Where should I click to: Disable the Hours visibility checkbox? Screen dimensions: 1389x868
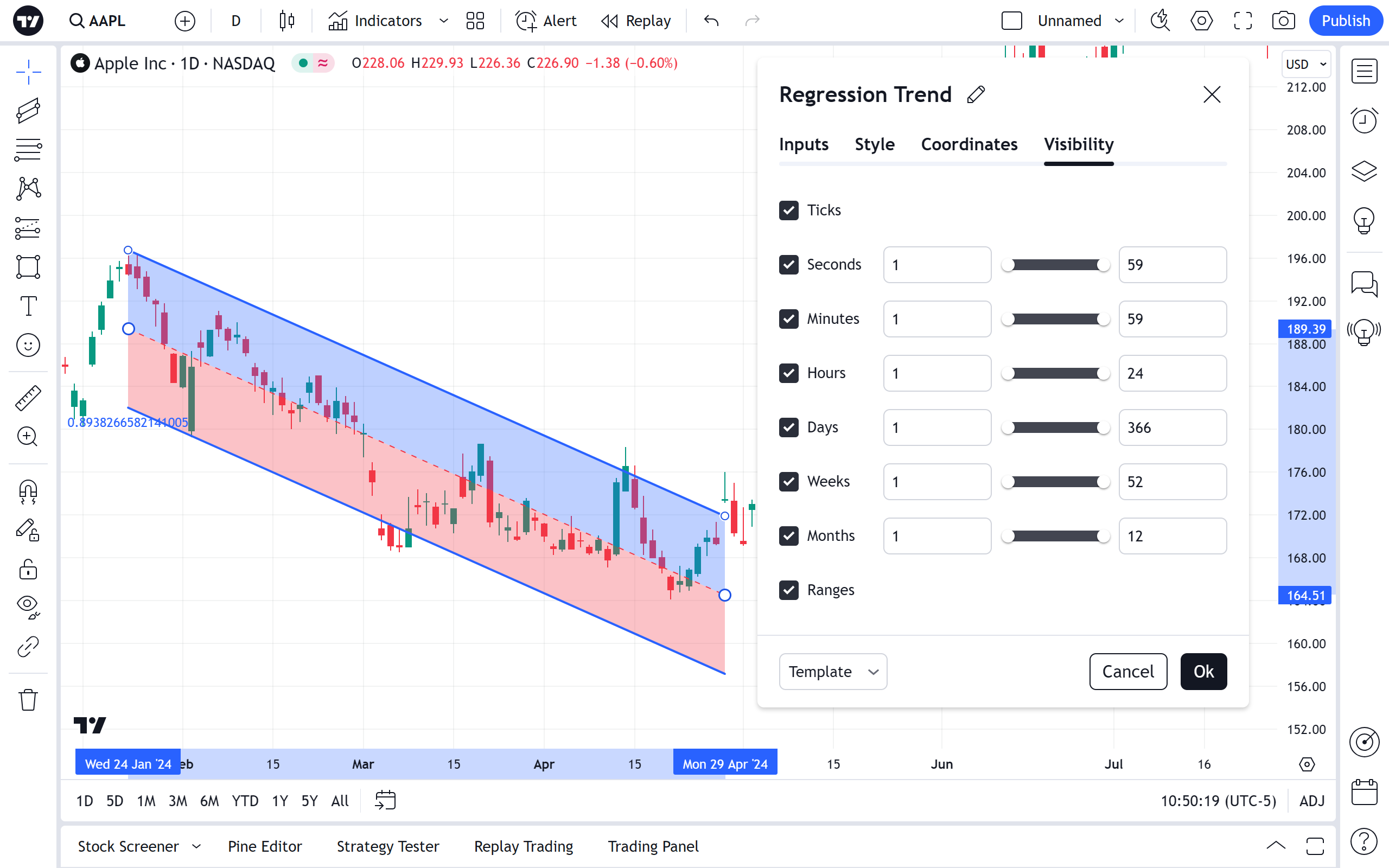click(788, 373)
